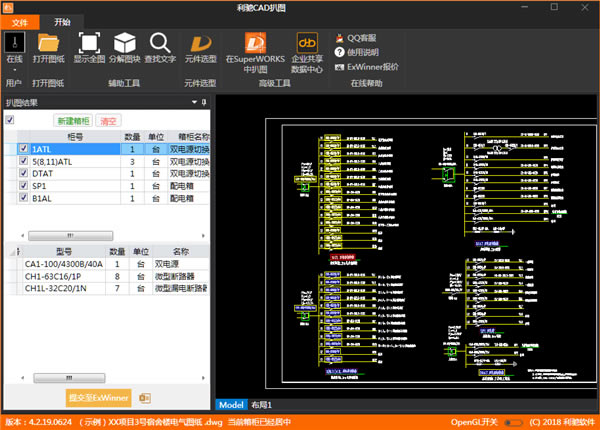This screenshot has width=600, height=430.
Task: Click 在SuperWORKS中扒图 icon
Action: coord(255,44)
